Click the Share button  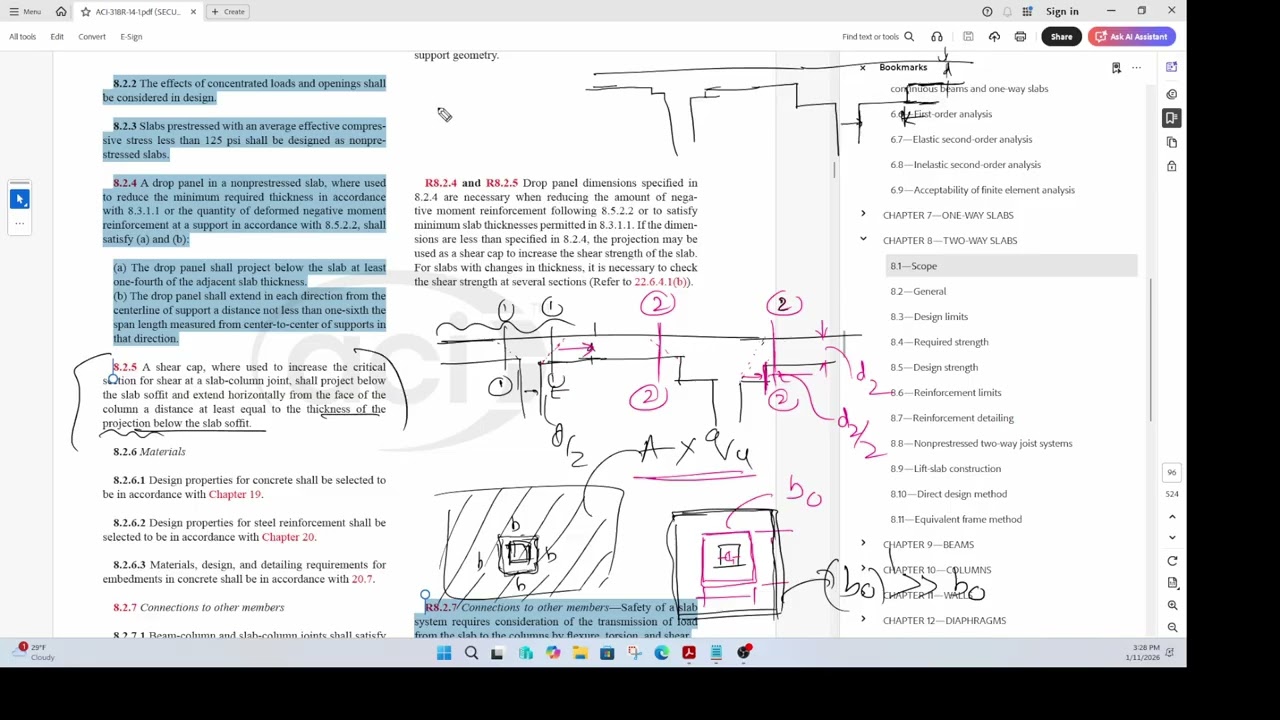[x=1061, y=36]
